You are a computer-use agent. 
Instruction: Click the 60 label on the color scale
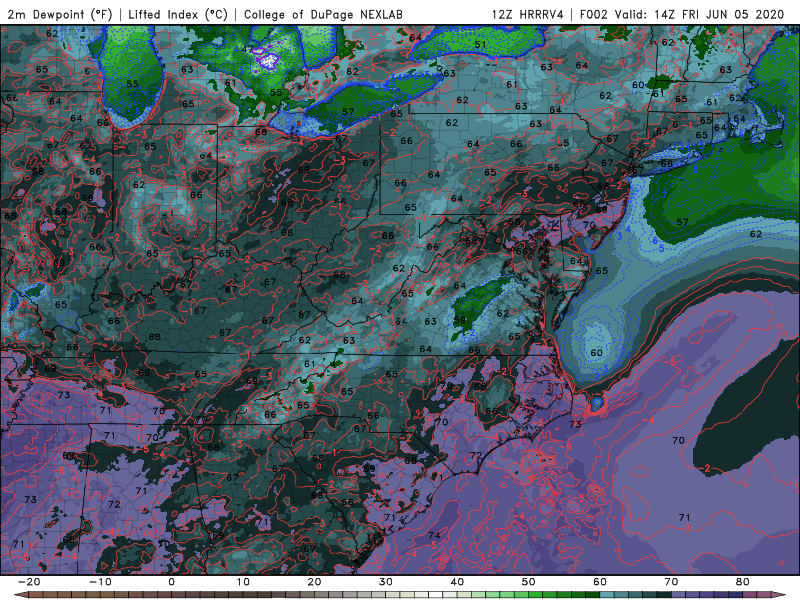point(600,582)
